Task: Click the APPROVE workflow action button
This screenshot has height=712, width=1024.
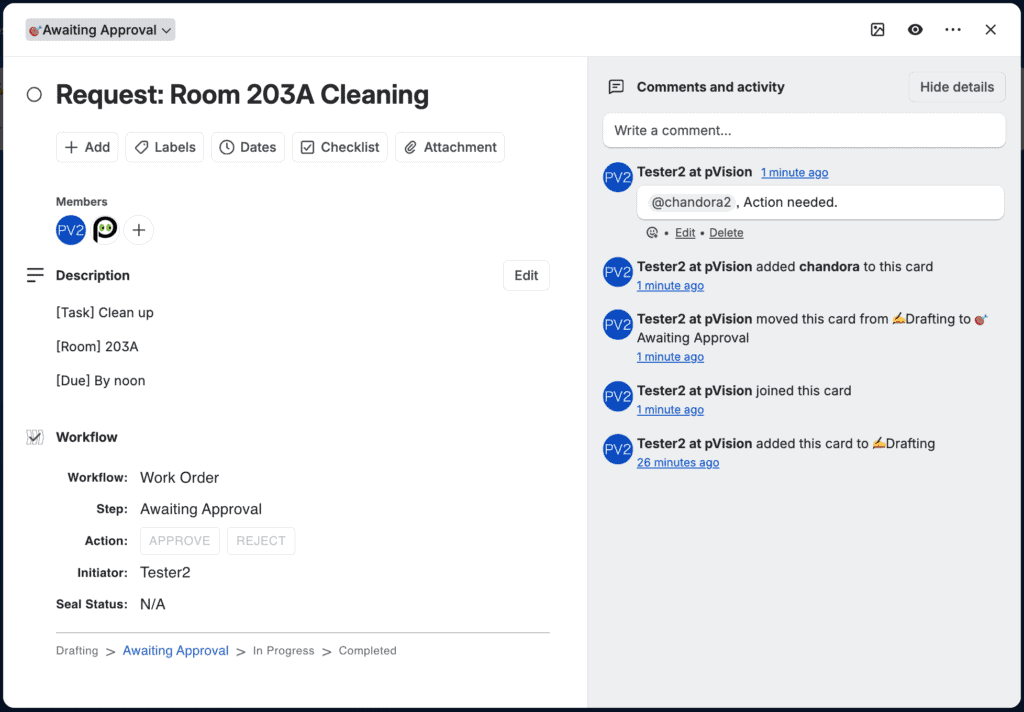Action: [180, 541]
